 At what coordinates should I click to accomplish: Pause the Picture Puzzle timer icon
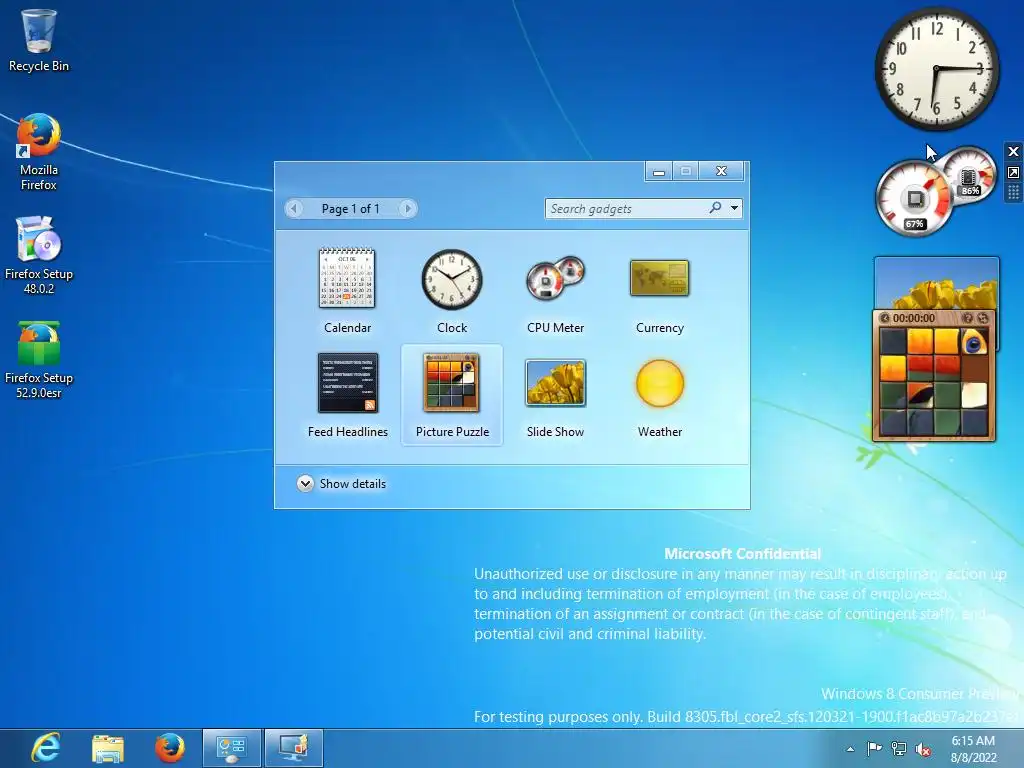pos(885,318)
